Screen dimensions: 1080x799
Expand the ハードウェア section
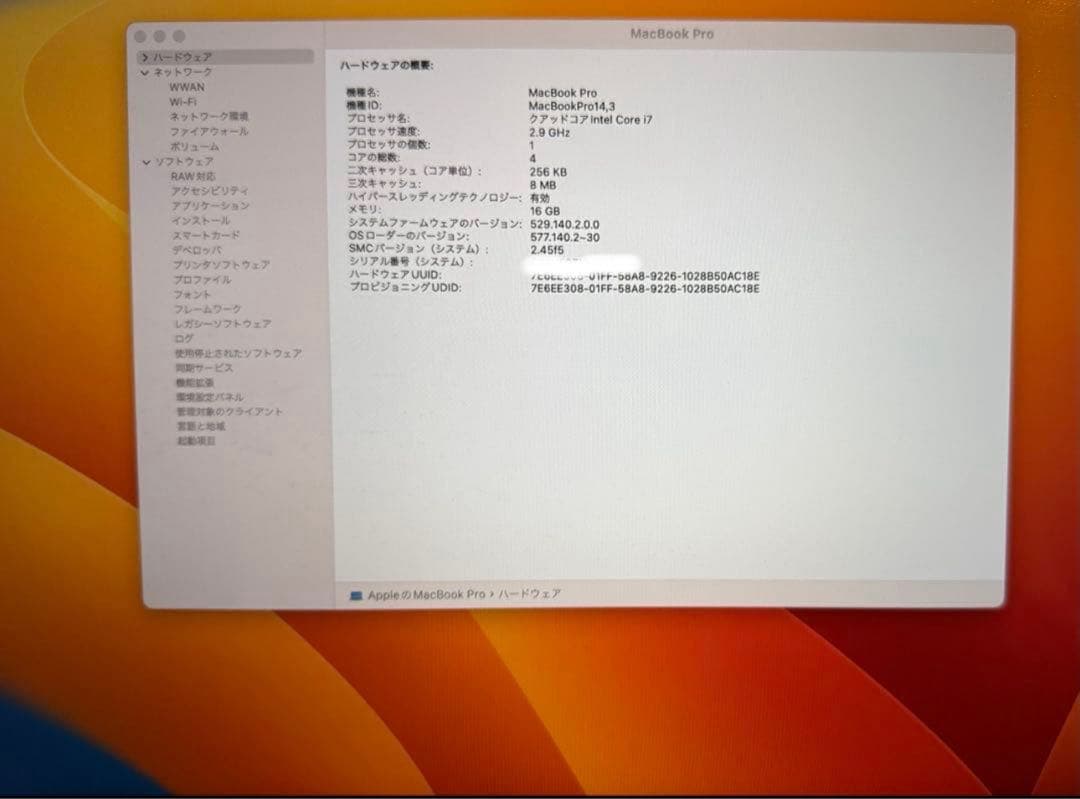click(x=145, y=57)
